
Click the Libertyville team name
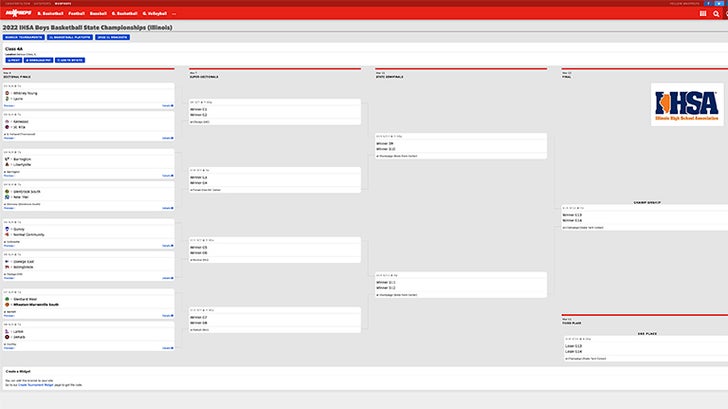click(22, 164)
